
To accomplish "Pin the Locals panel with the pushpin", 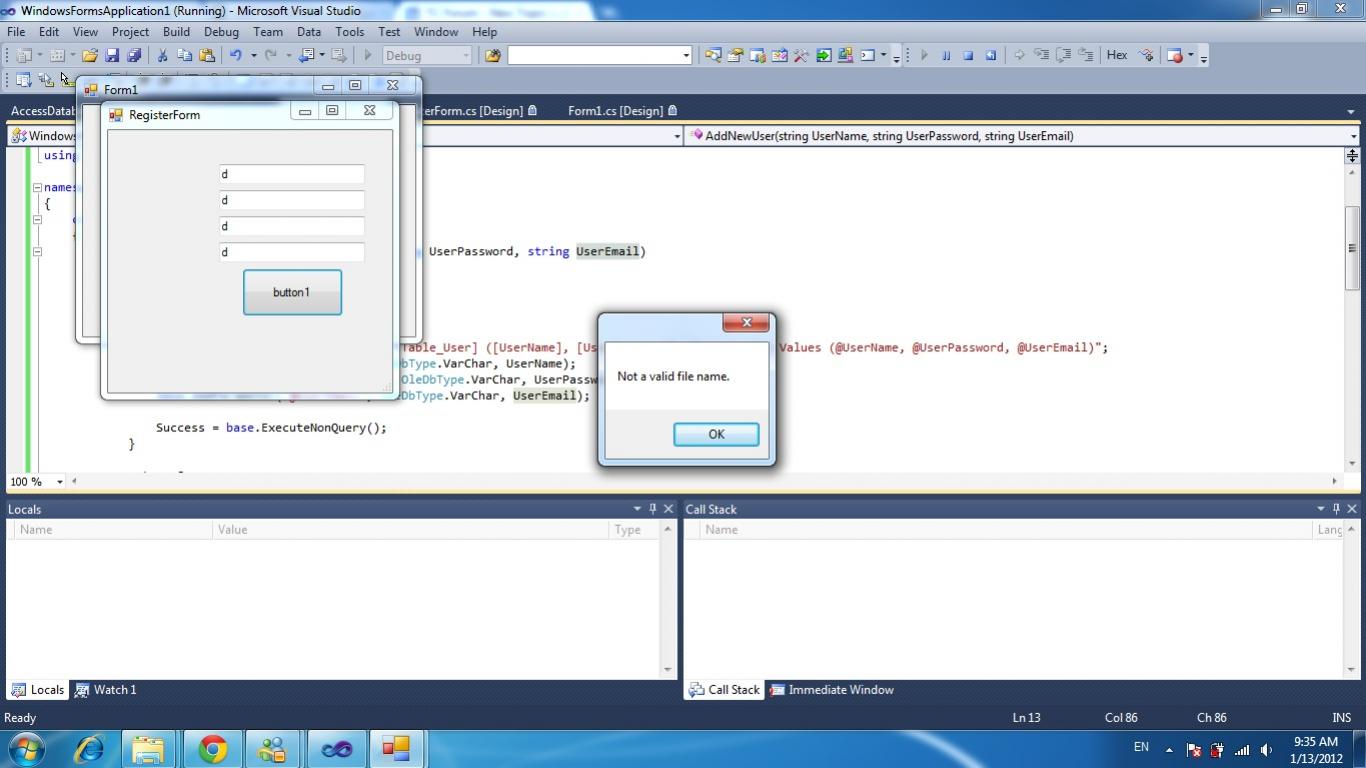I will click(652, 509).
